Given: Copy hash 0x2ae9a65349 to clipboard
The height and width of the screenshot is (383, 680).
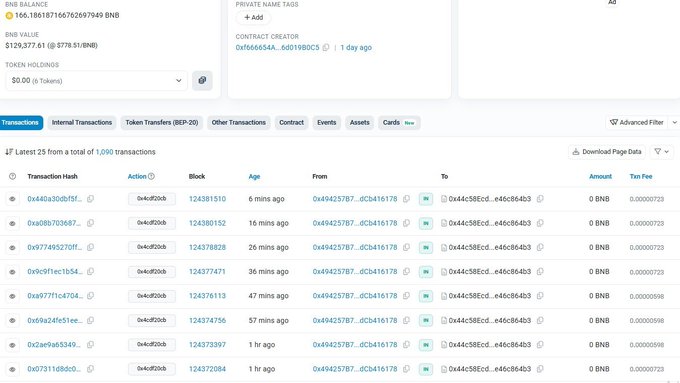Looking at the screenshot, I should (x=90, y=345).
